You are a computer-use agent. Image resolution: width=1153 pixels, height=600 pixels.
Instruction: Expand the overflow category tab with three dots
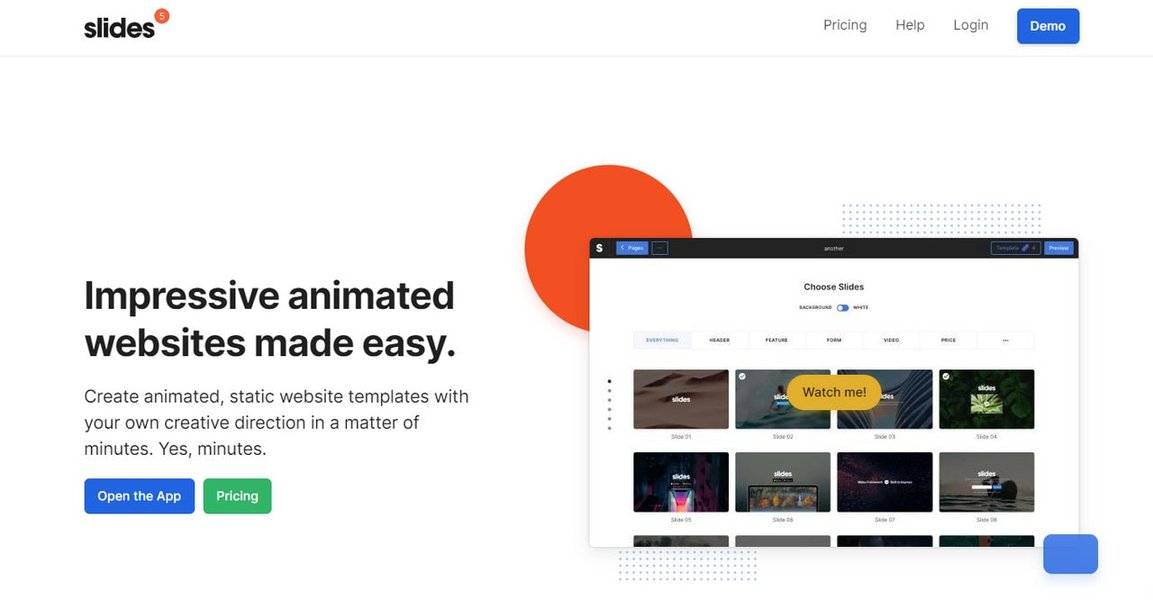point(1004,339)
